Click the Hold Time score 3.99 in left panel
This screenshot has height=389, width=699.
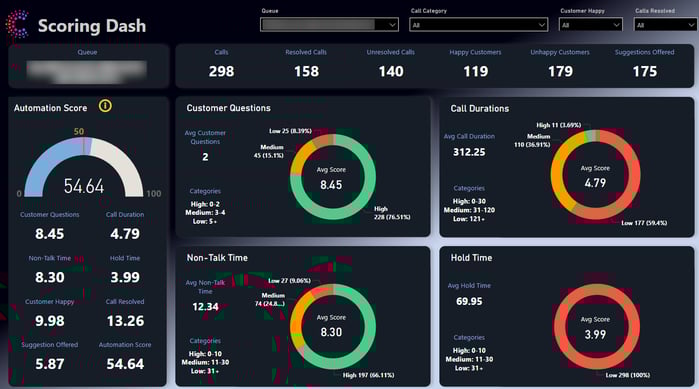(x=125, y=277)
